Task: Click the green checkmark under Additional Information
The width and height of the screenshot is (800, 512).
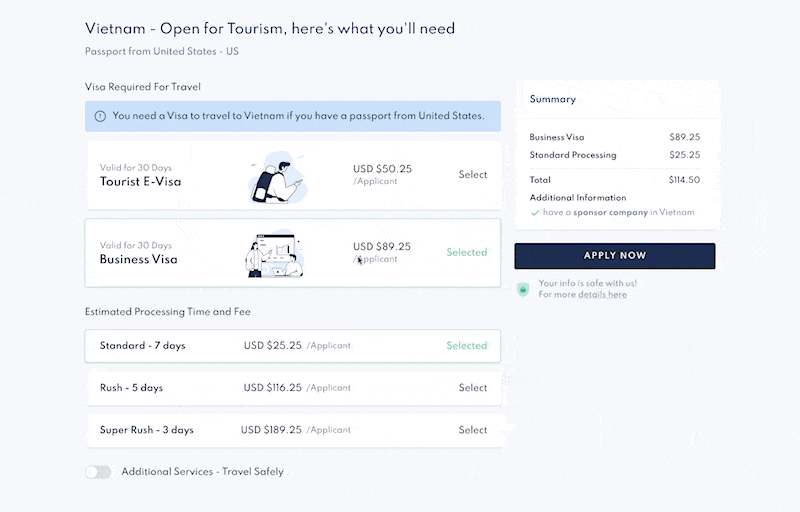Action: pos(534,212)
